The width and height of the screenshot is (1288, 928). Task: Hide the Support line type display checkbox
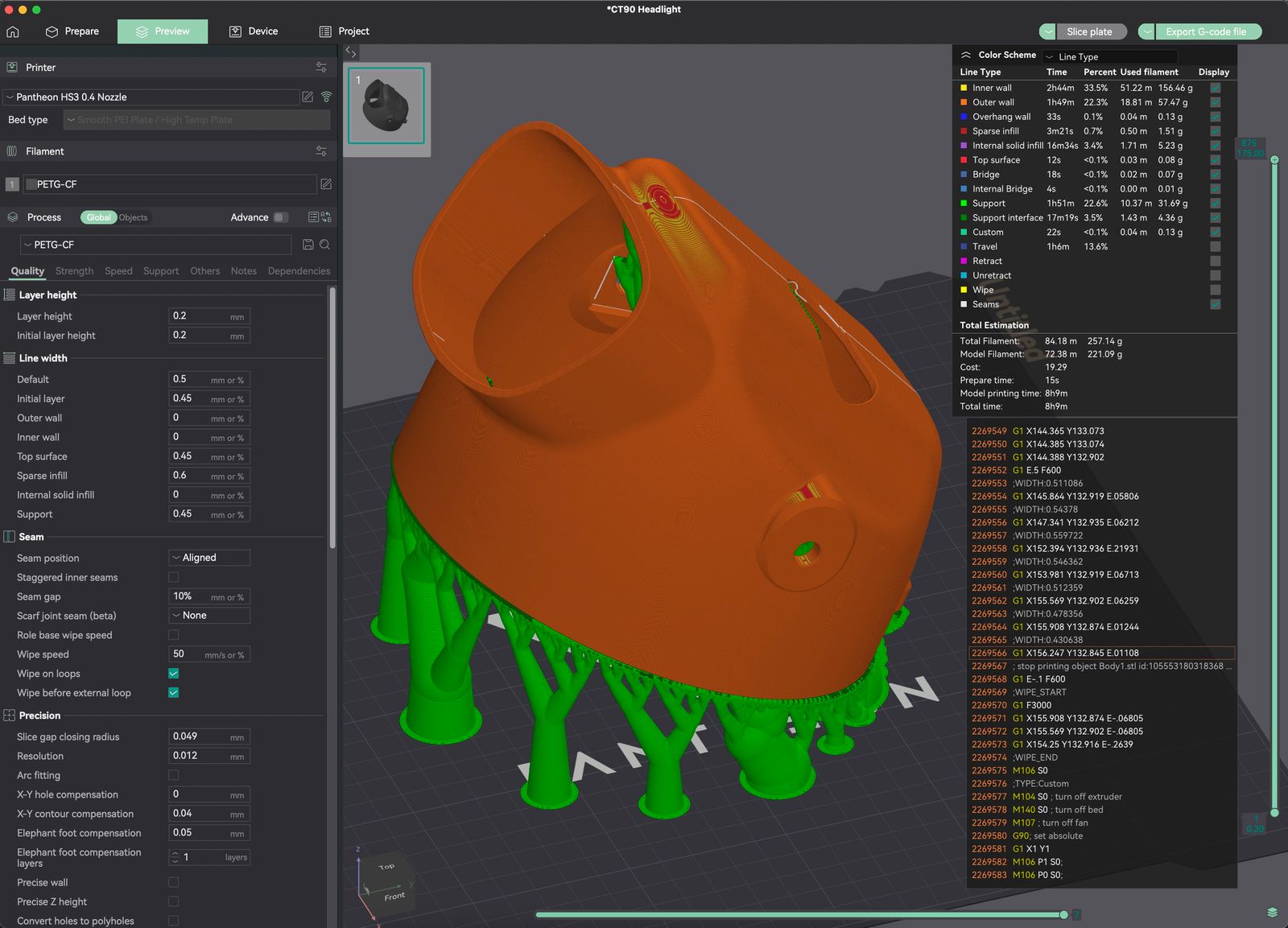(1216, 203)
